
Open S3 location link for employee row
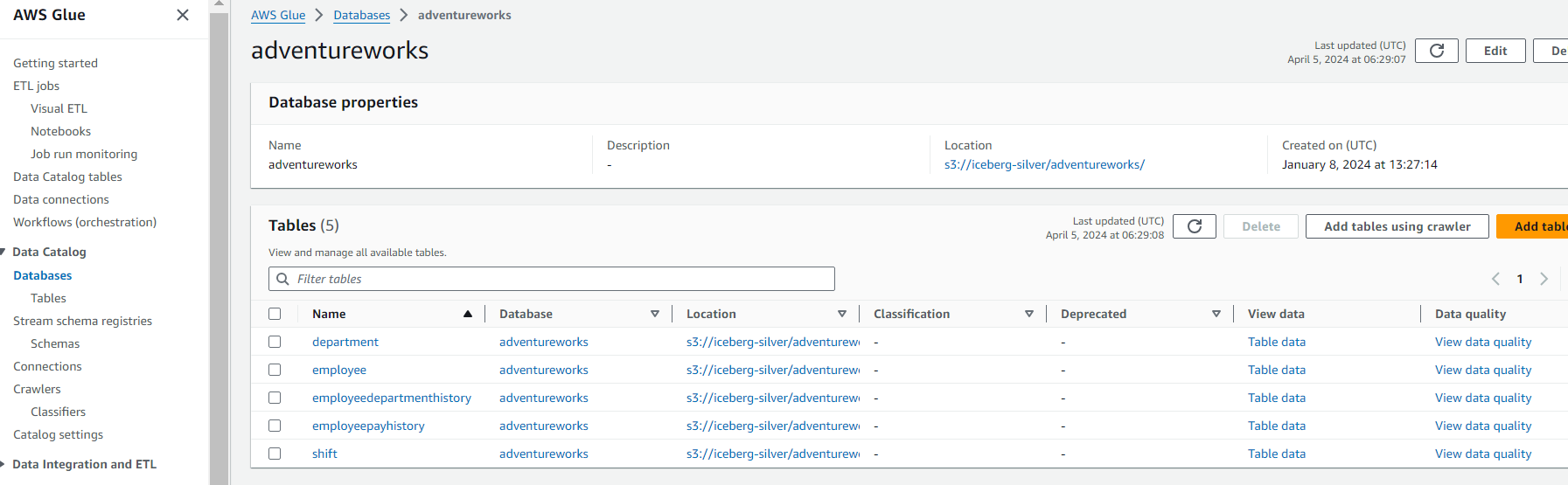click(x=773, y=370)
